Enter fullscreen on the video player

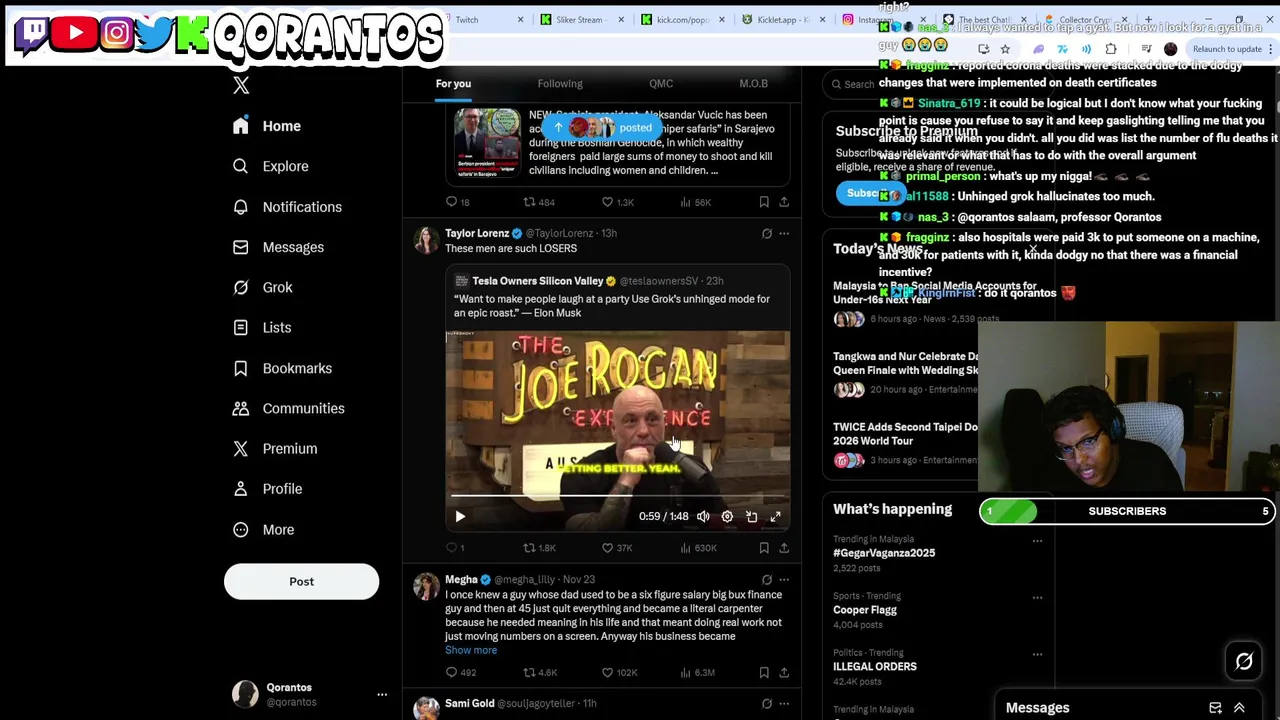(x=775, y=516)
